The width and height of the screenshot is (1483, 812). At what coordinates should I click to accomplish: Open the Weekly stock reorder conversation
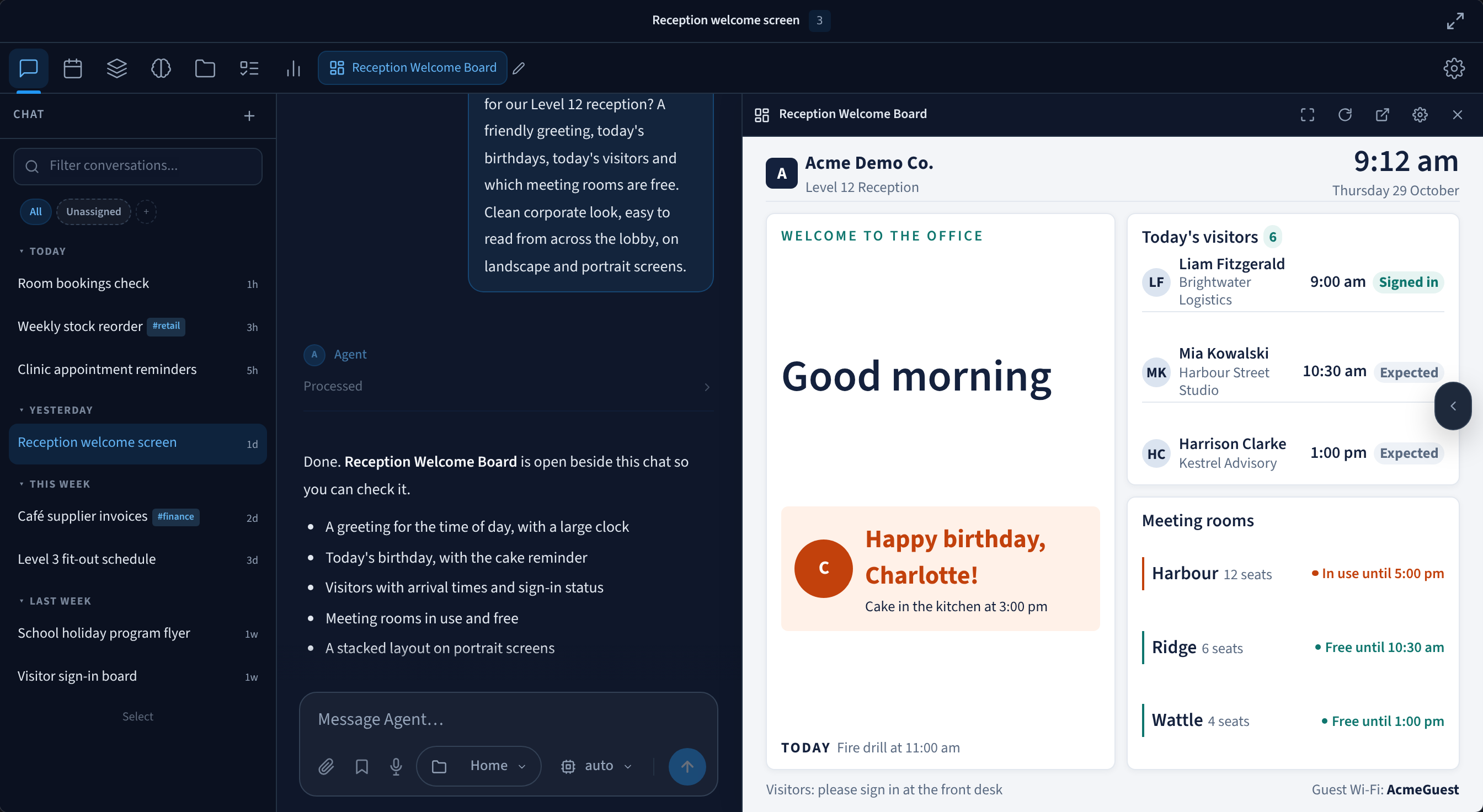[137, 327]
